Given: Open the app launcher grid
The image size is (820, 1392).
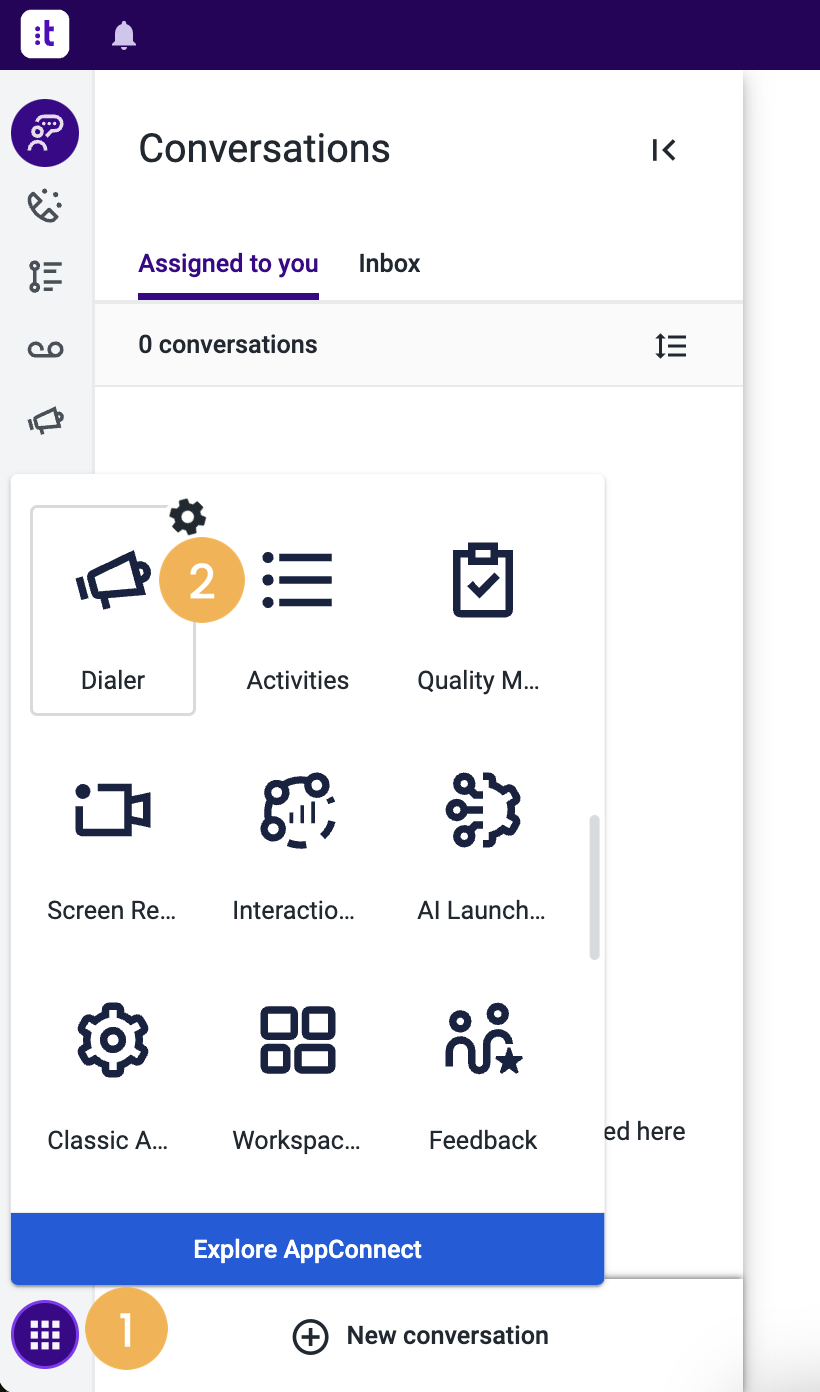Looking at the screenshot, I should point(44,1334).
